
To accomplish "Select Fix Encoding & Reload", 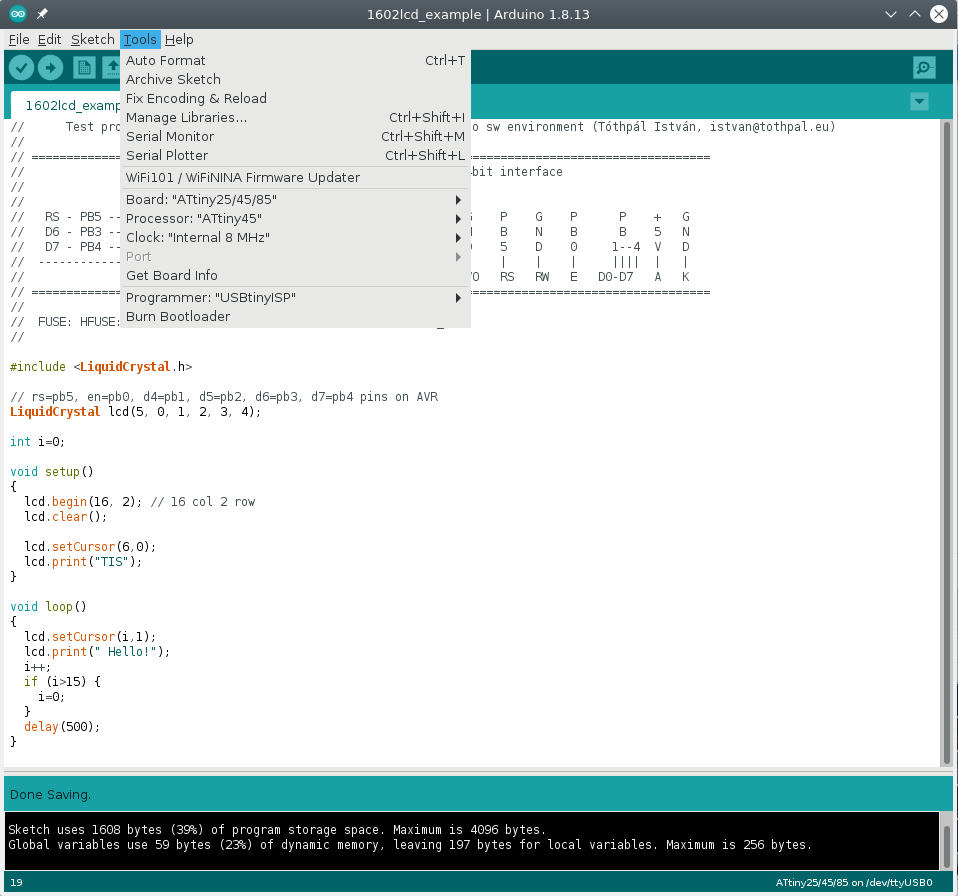I will coord(296,98).
